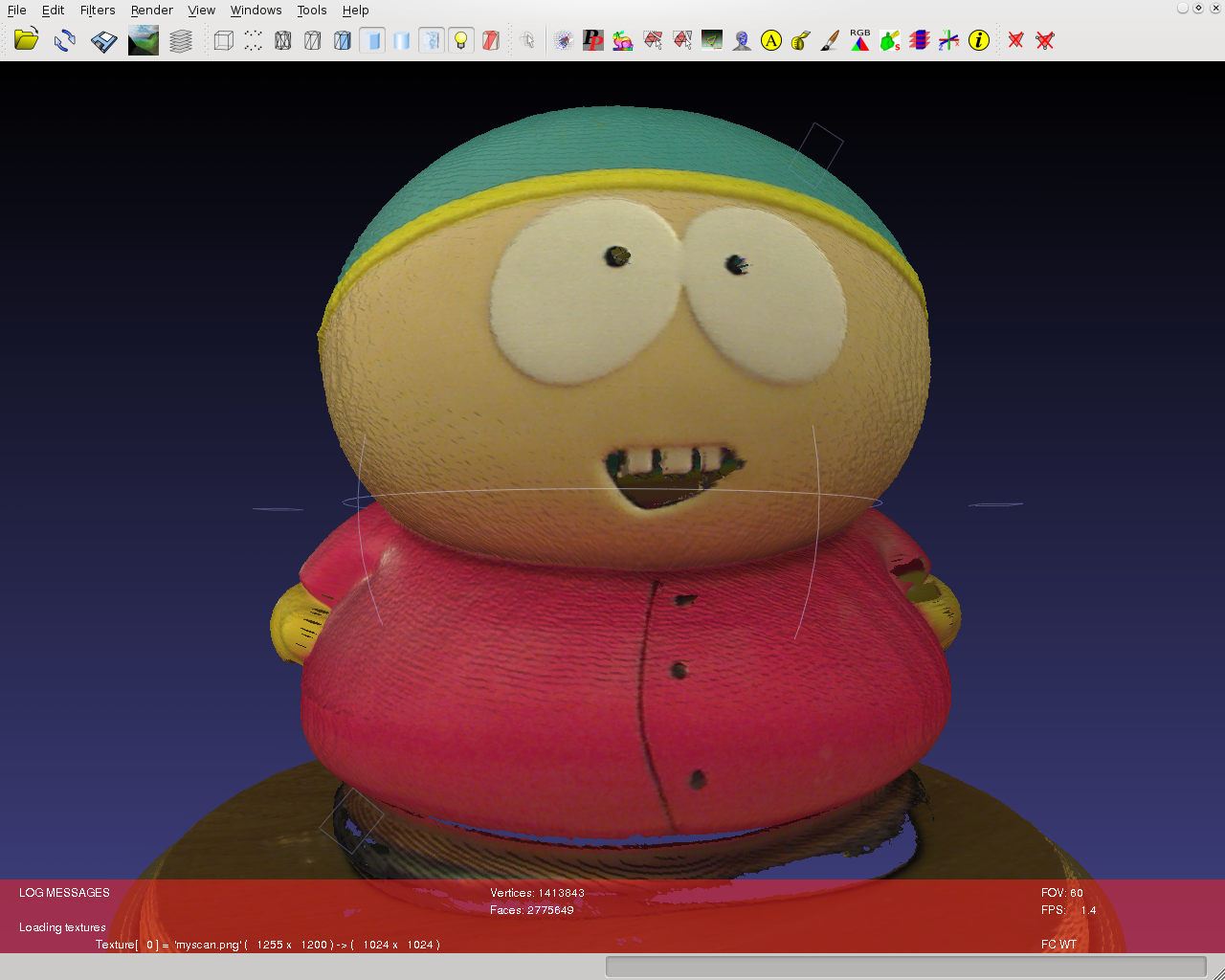Choose the paintbrush painting tool
Image resolution: width=1225 pixels, height=980 pixels.
coord(831,40)
